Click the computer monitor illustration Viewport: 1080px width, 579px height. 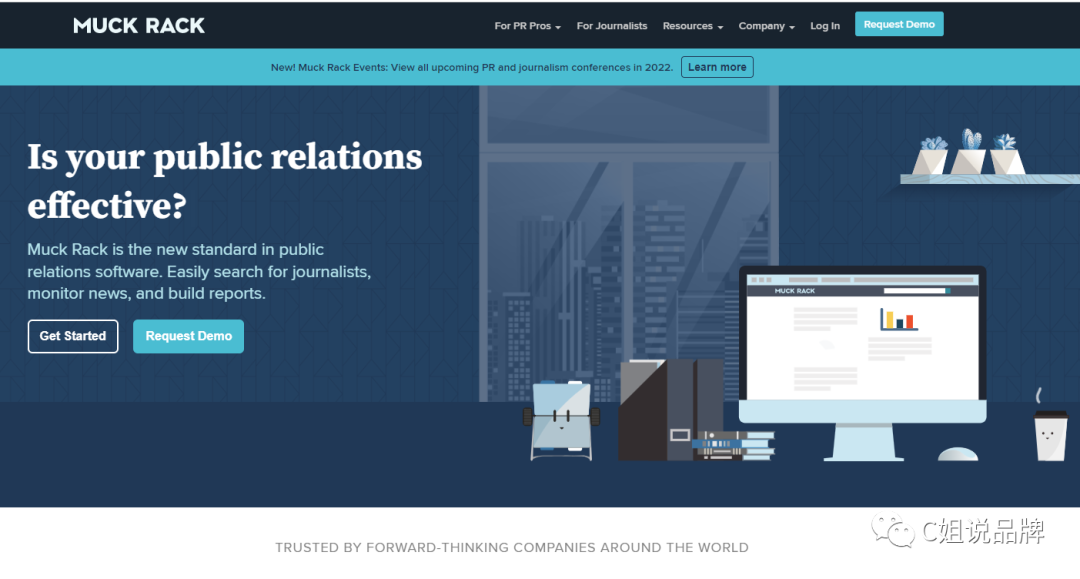tap(862, 363)
